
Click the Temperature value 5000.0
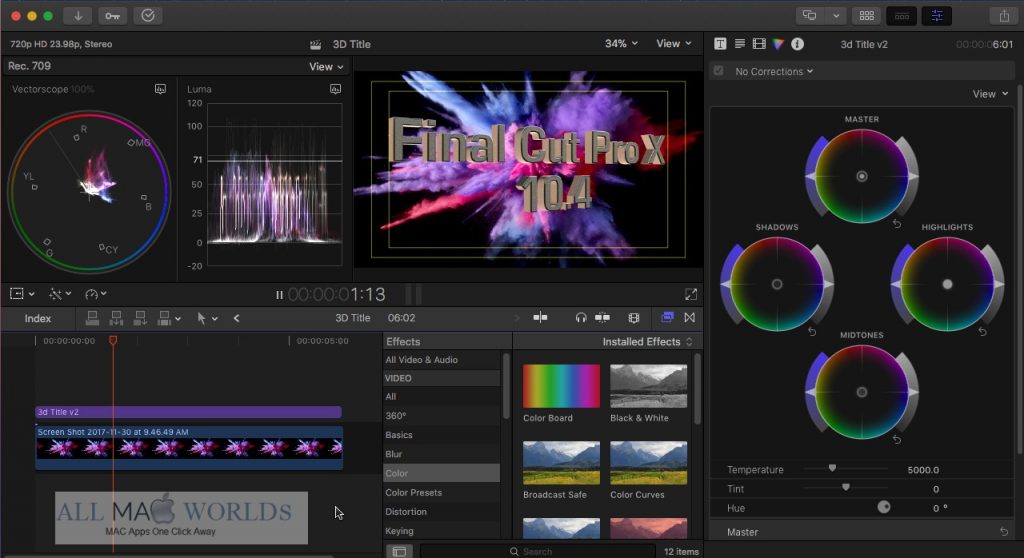923,470
